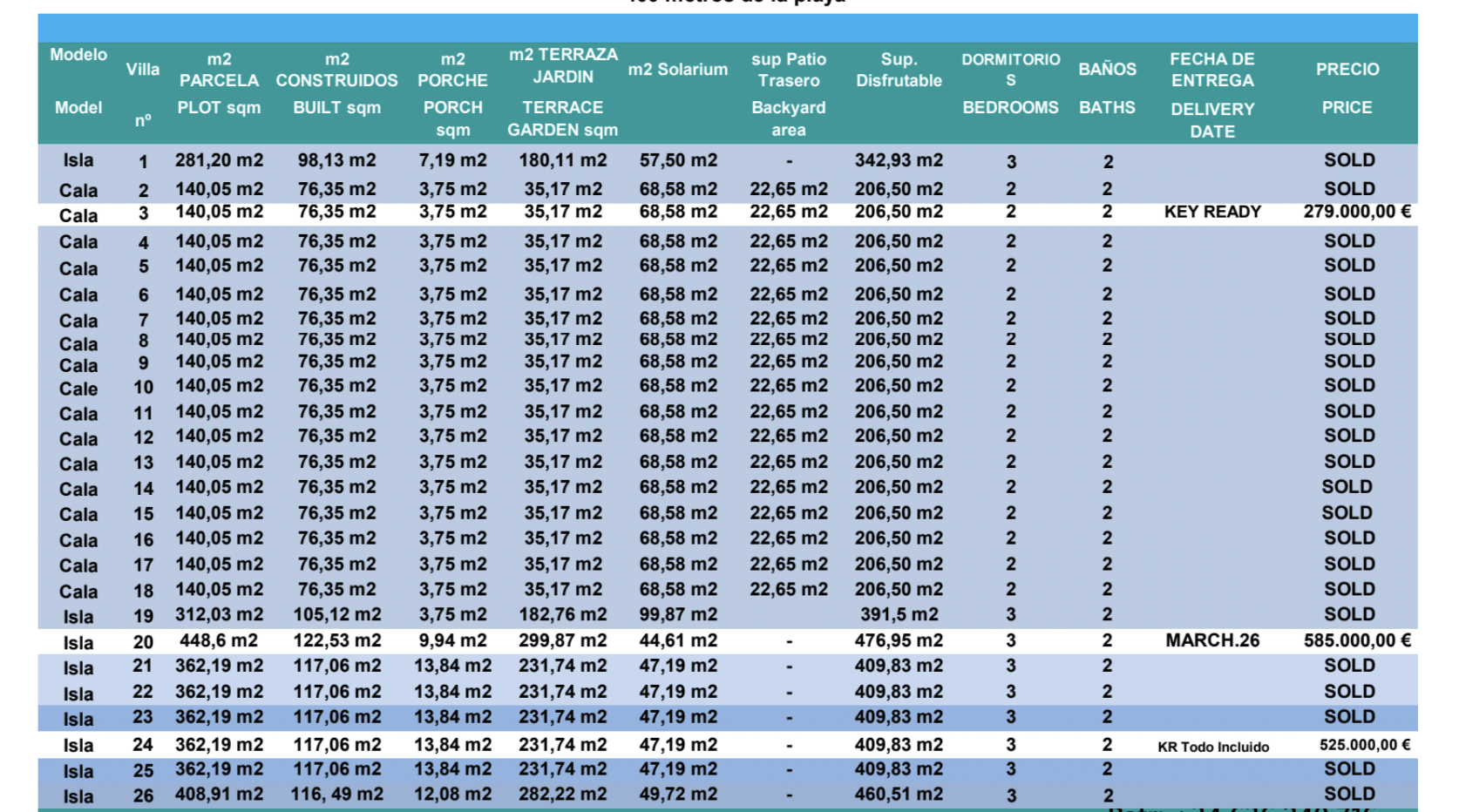Select usable area 342,93 m2
The height and width of the screenshot is (812, 1459).
pyautogui.click(x=899, y=160)
